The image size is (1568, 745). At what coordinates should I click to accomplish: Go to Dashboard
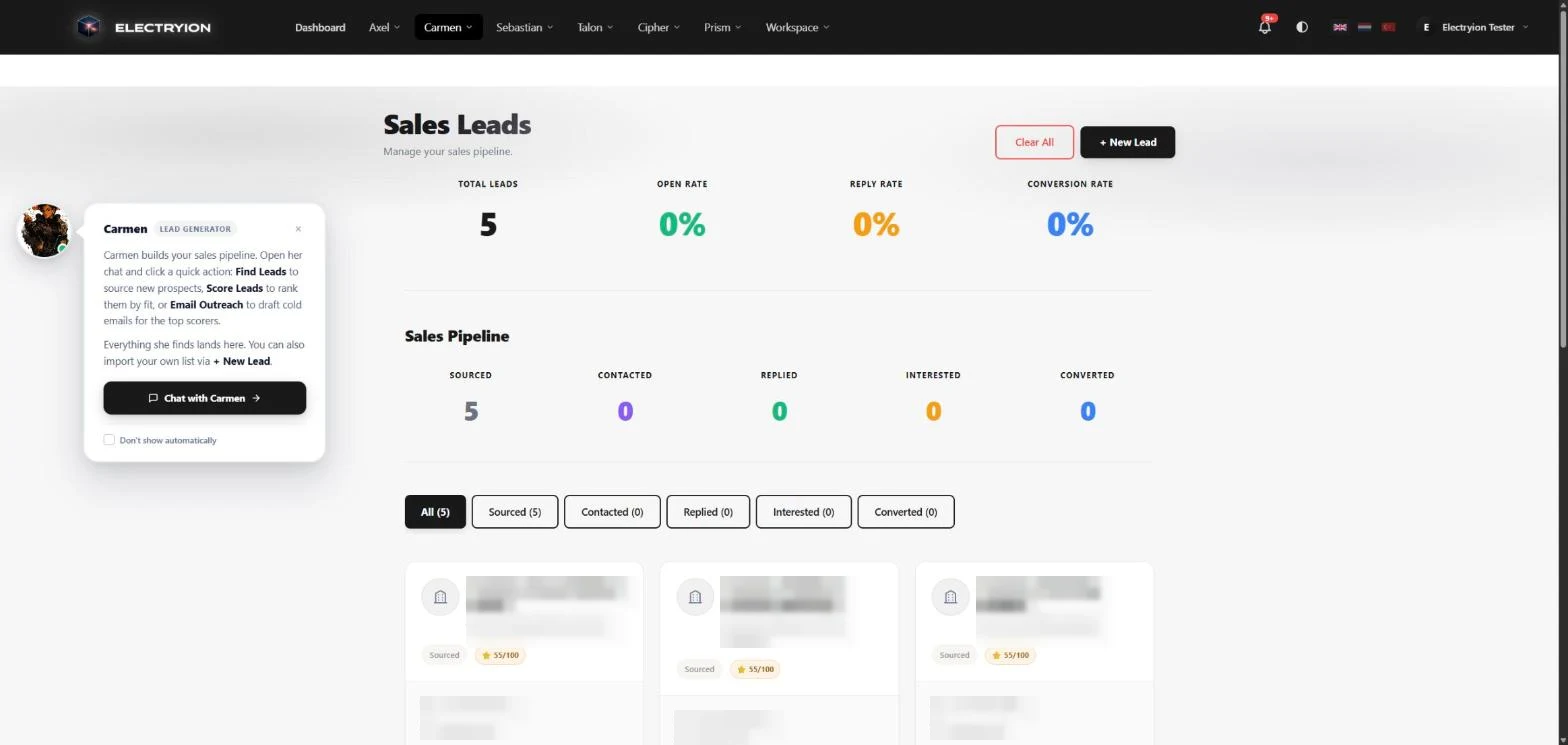click(x=320, y=27)
